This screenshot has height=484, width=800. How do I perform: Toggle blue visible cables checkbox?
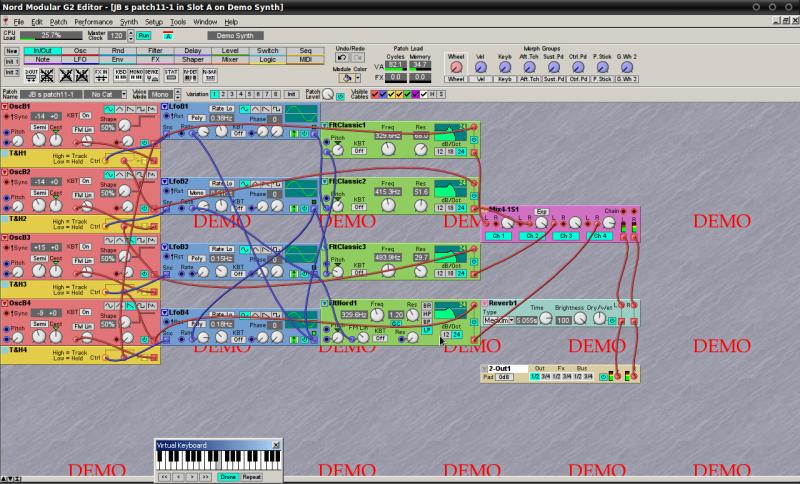click(383, 94)
